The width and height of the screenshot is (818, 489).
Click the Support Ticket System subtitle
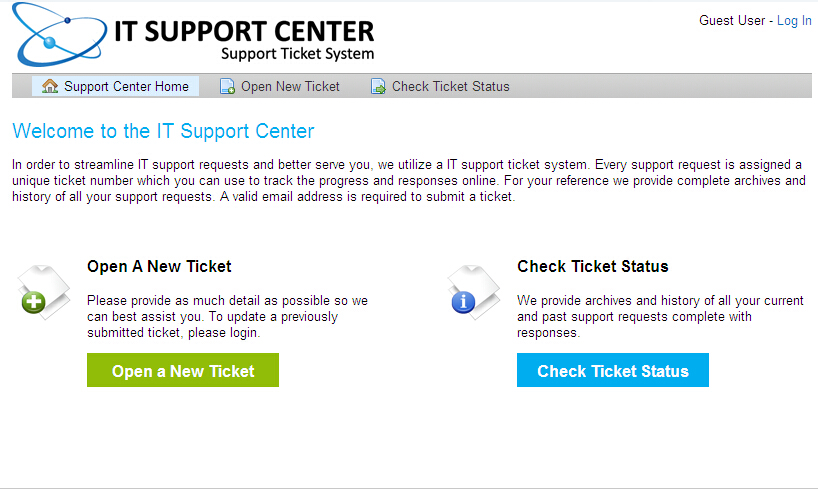(x=297, y=53)
